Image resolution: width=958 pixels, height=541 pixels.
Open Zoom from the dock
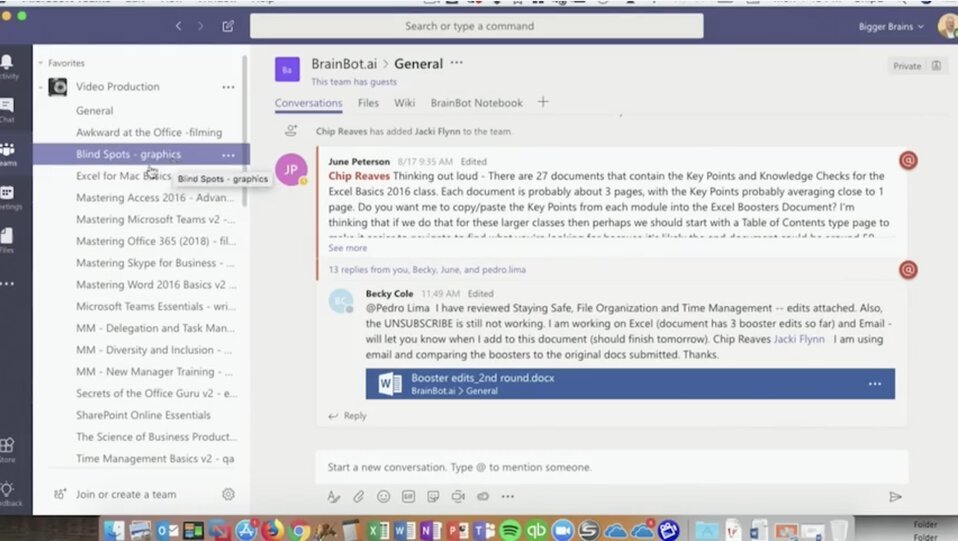[562, 530]
